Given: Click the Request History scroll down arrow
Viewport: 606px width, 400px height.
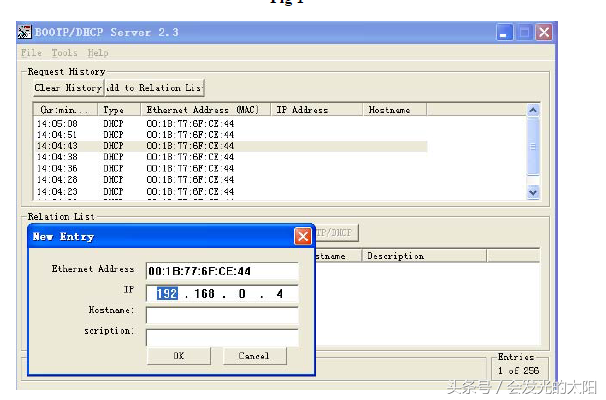Looking at the screenshot, I should tap(533, 192).
